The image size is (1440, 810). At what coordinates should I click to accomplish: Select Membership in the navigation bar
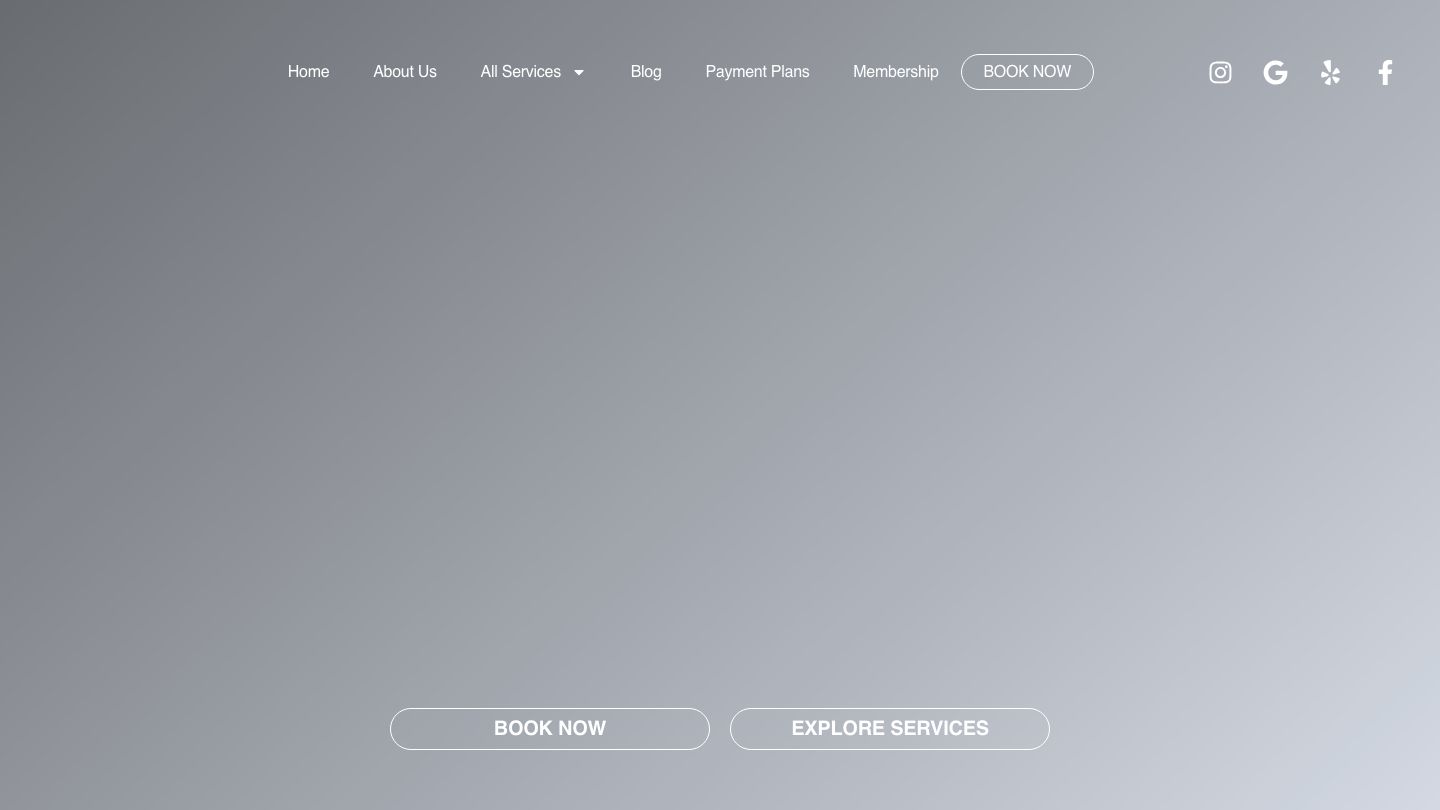click(895, 72)
